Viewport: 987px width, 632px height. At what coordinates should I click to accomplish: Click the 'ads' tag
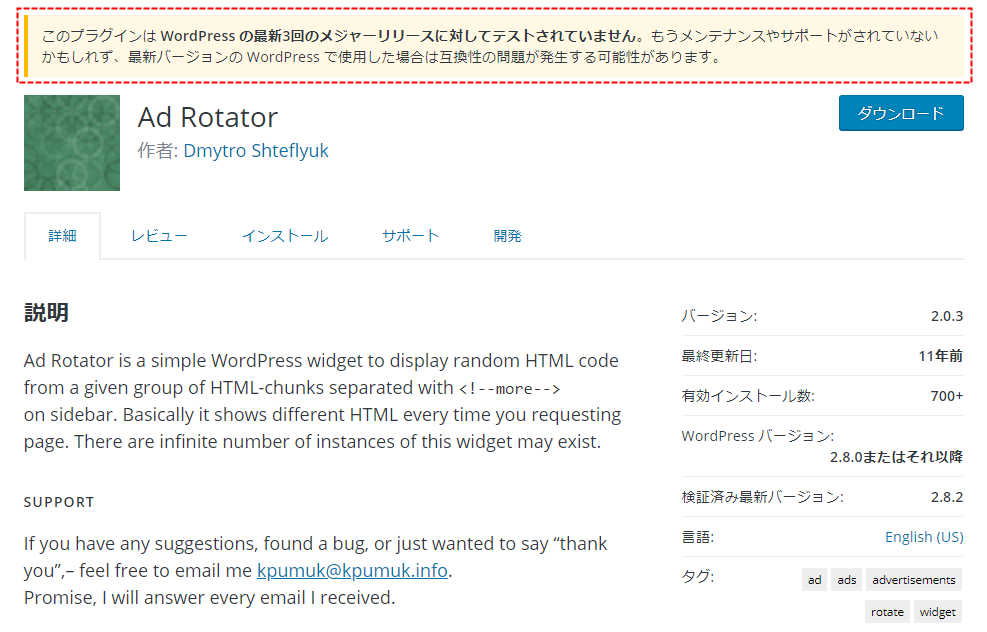coord(847,580)
